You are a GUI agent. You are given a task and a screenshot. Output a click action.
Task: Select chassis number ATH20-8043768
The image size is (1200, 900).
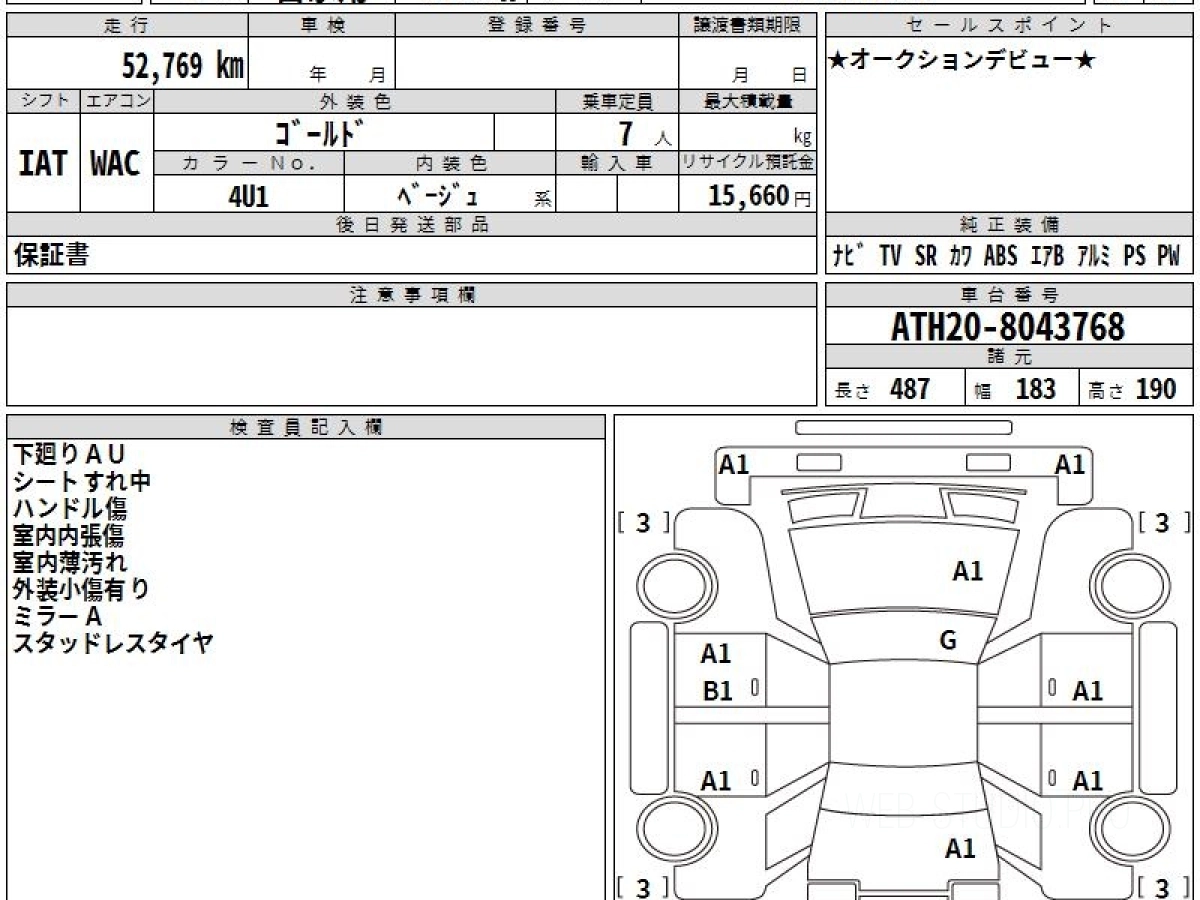click(x=1008, y=326)
